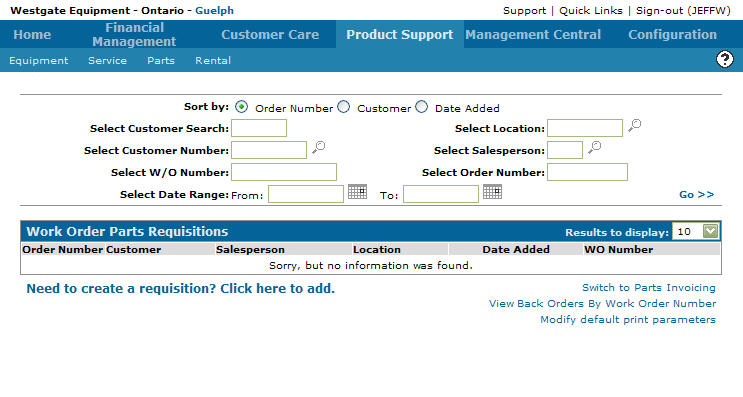Modify default print parameters

point(628,320)
